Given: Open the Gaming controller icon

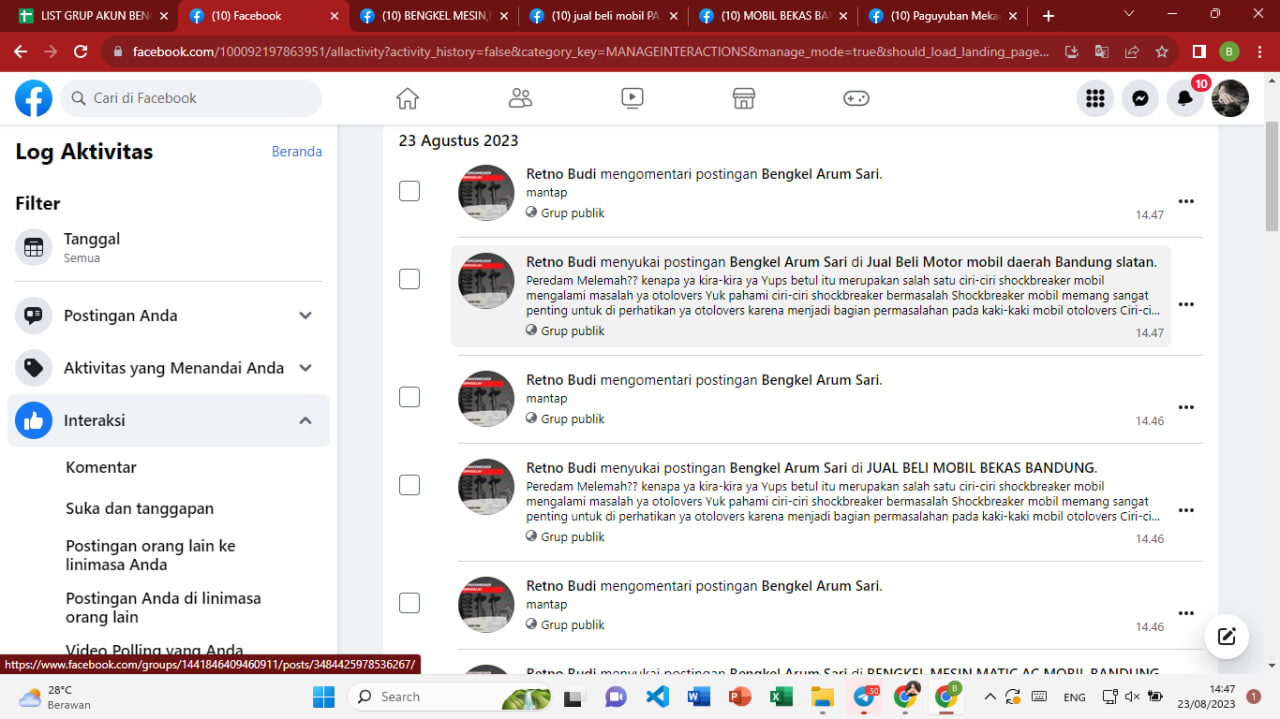Looking at the screenshot, I should 856,98.
